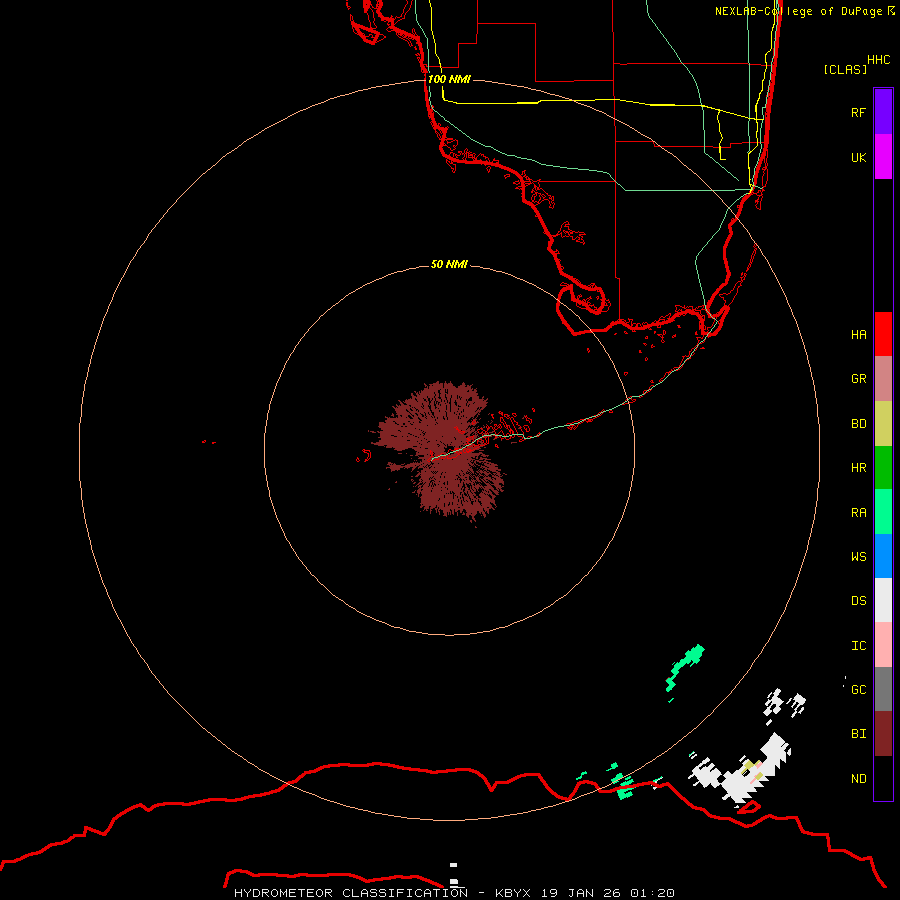Click the HR dark green legend swatch
The image size is (900, 900).
pyautogui.click(x=883, y=468)
